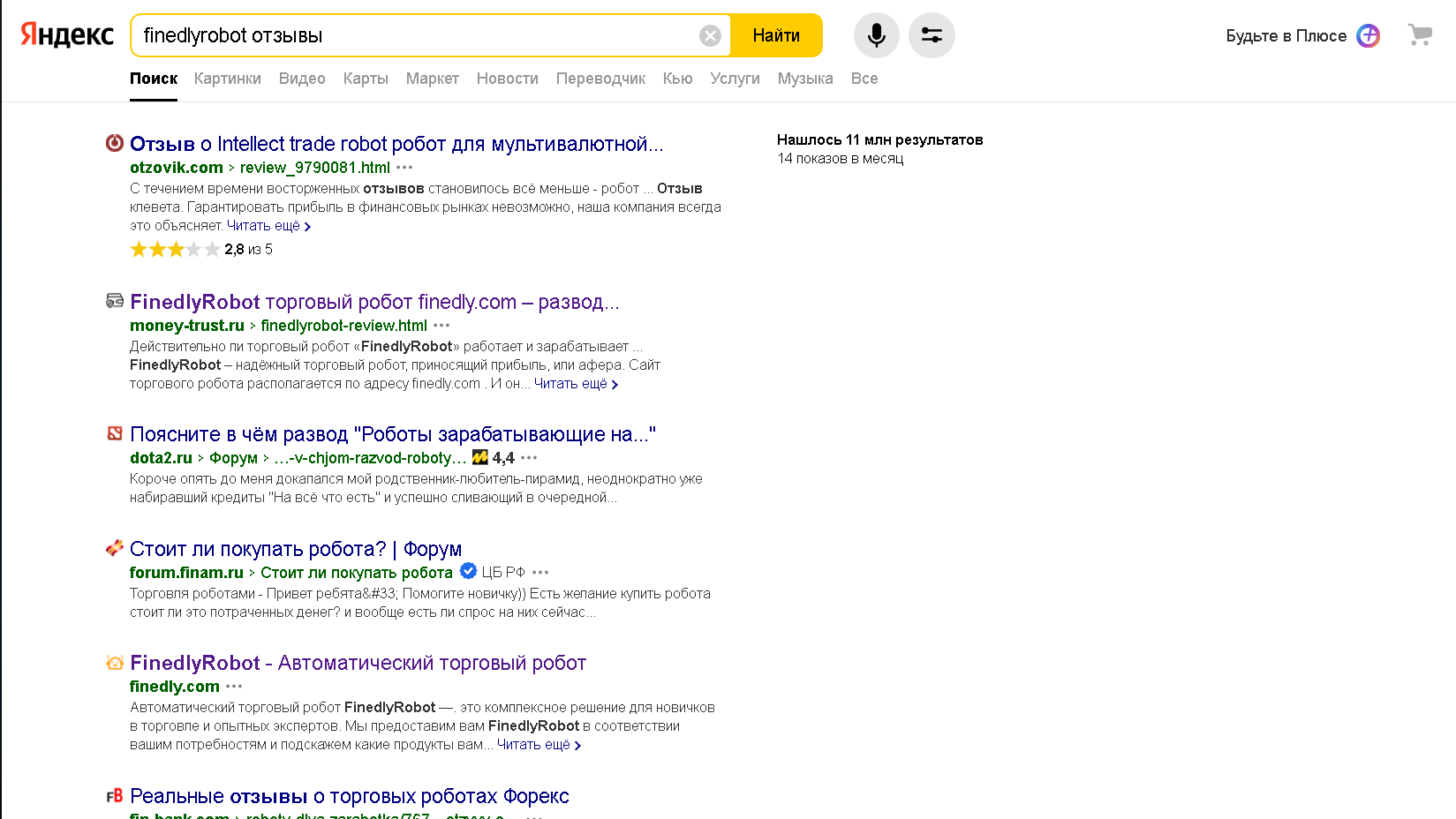
Task: Switch to the Видео tab
Action: click(x=302, y=79)
